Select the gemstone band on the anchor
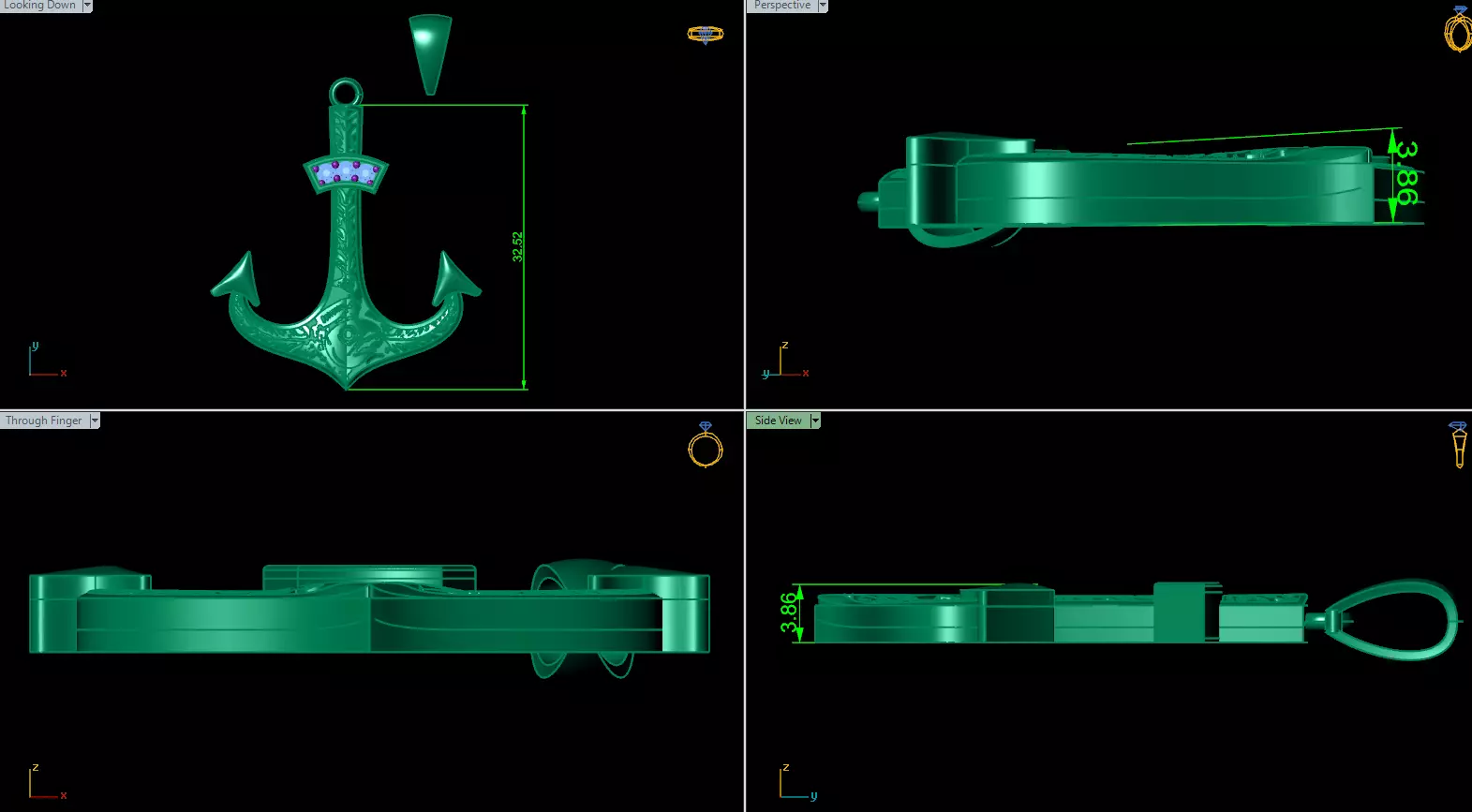The height and width of the screenshot is (812, 1472). [x=346, y=172]
